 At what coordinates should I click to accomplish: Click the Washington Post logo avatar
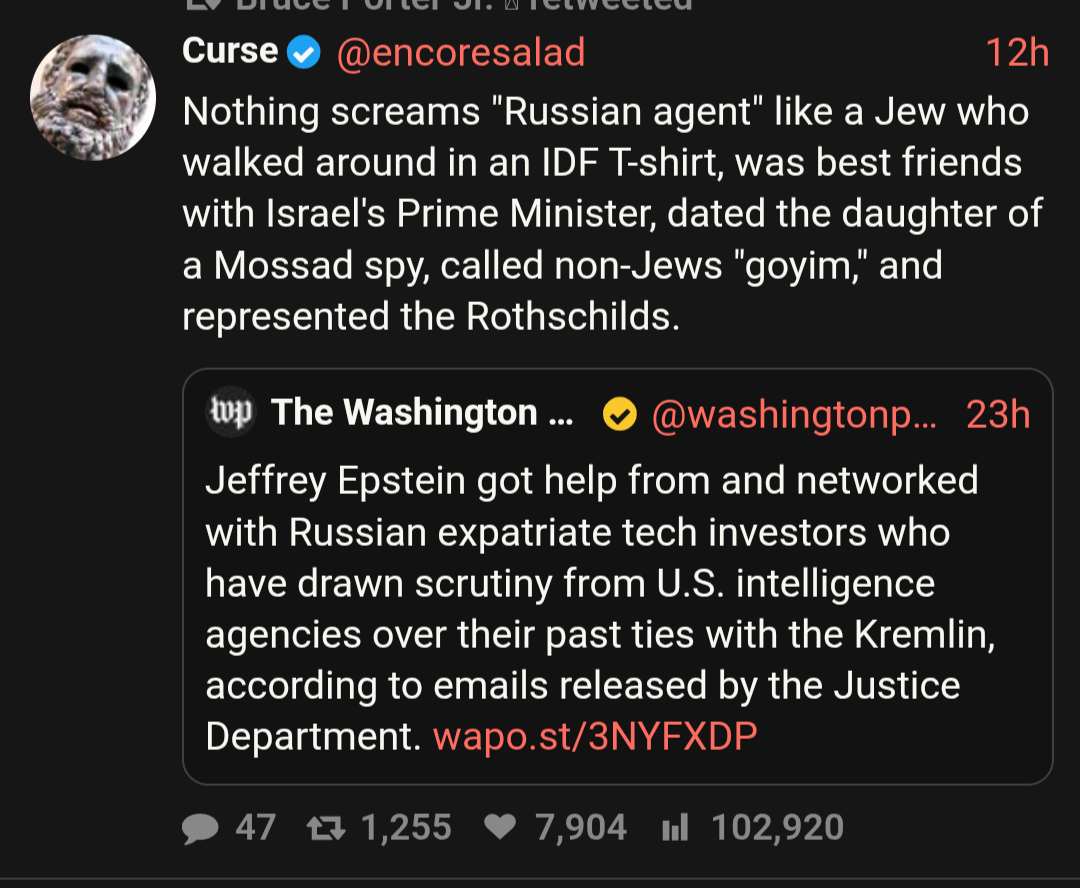tap(231, 412)
